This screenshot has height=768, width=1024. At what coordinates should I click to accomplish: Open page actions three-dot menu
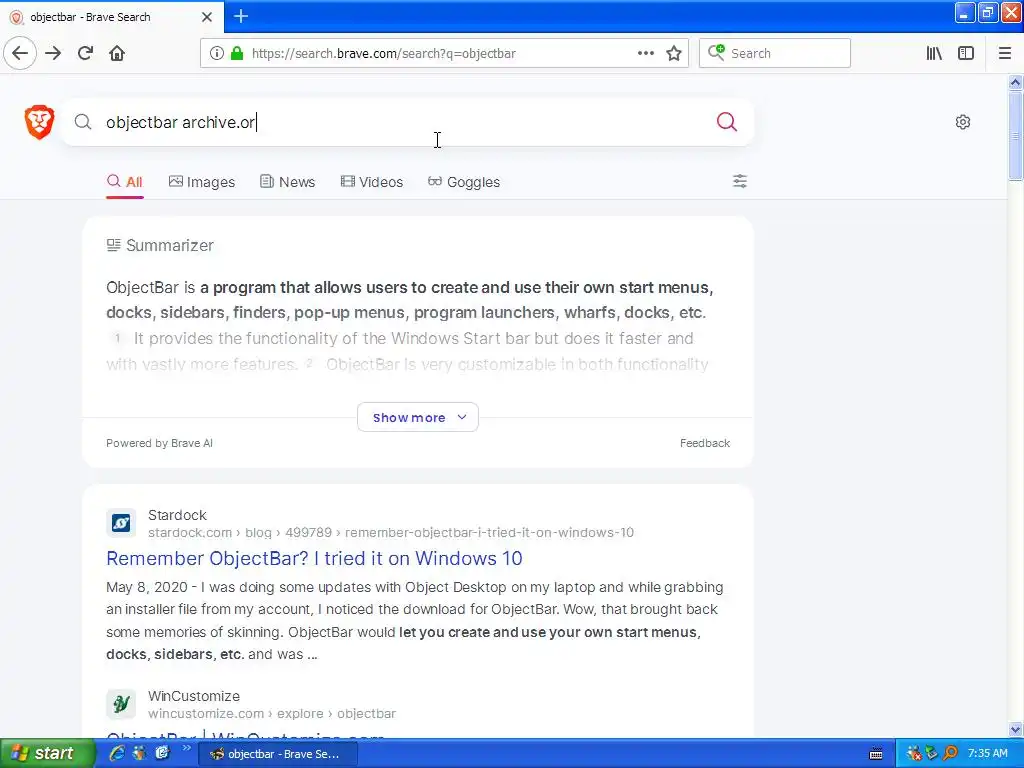click(x=645, y=53)
